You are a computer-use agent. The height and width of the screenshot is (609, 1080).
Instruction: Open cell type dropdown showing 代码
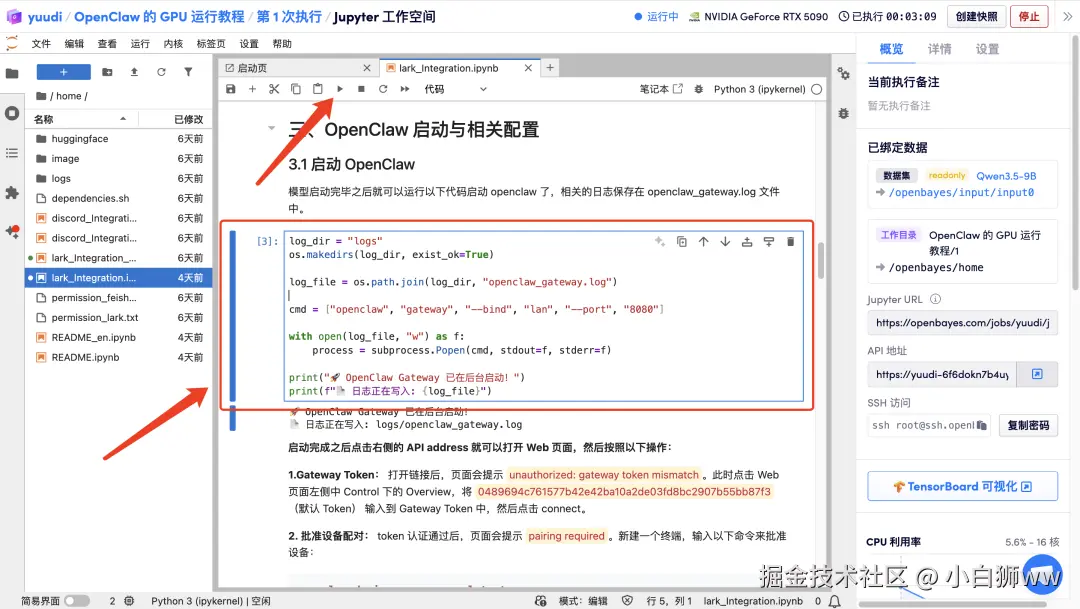[455, 89]
